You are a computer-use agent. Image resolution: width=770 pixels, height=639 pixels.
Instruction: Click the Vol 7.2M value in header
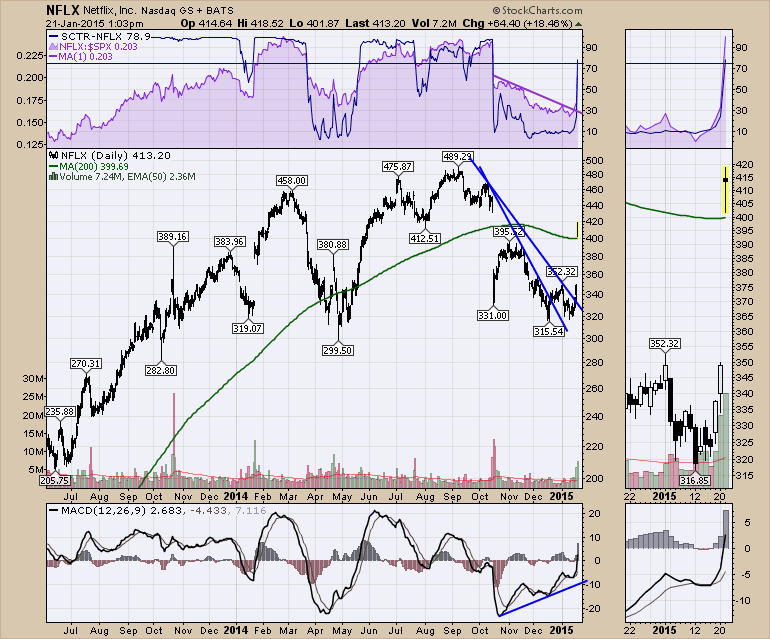(x=434, y=23)
